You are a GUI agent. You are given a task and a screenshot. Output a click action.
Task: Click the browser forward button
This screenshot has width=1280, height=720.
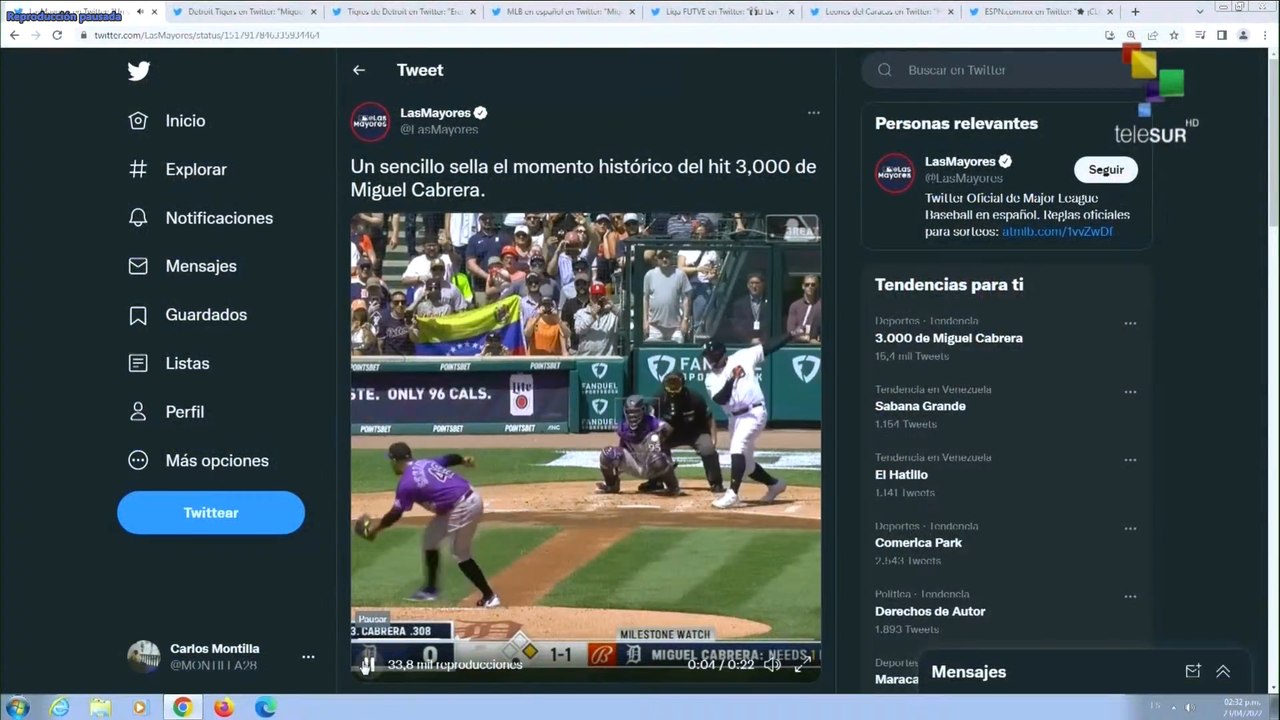click(x=36, y=35)
